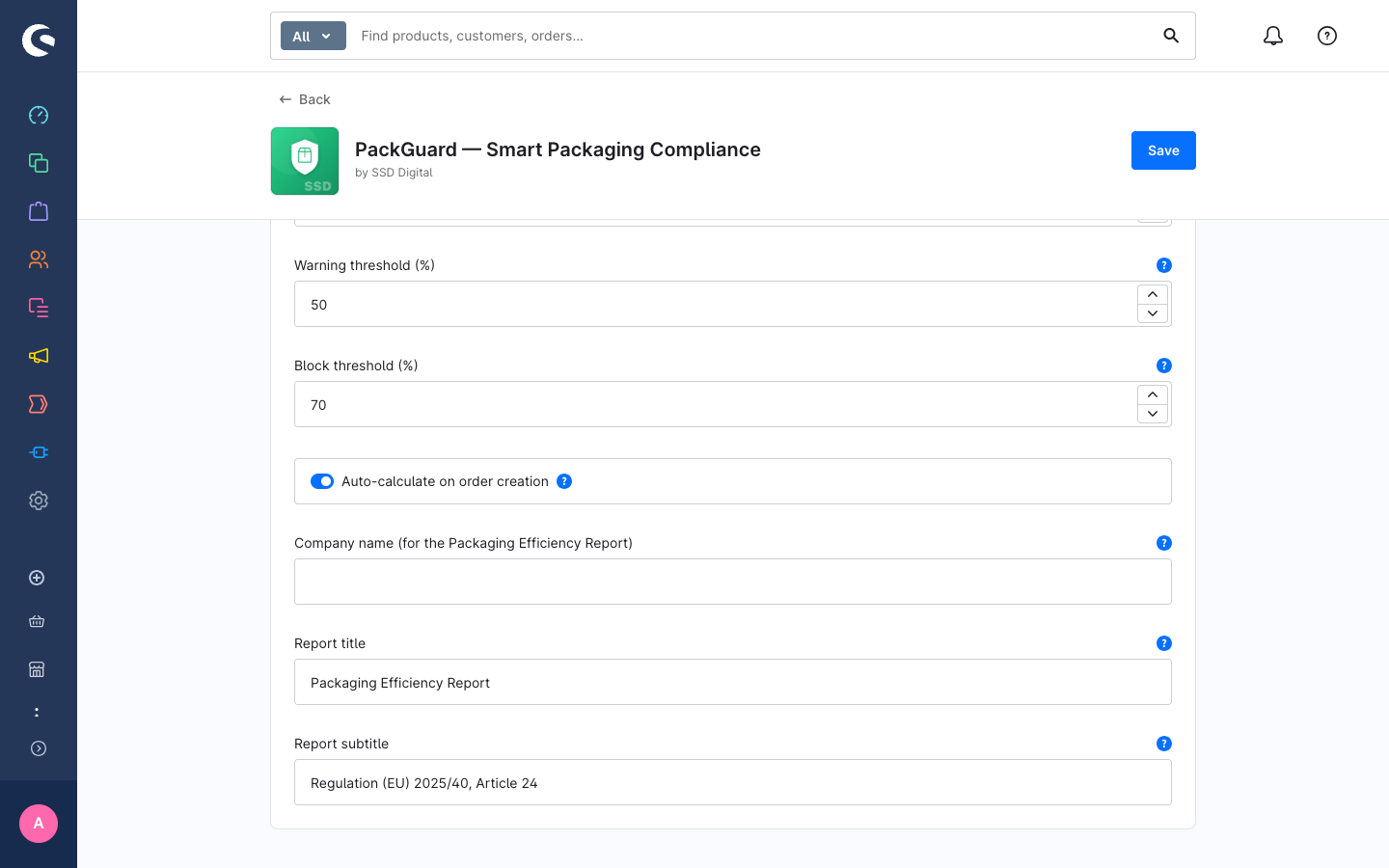This screenshot has width=1389, height=868.
Task: Open the Orders bag icon in sidebar
Action: click(x=39, y=211)
